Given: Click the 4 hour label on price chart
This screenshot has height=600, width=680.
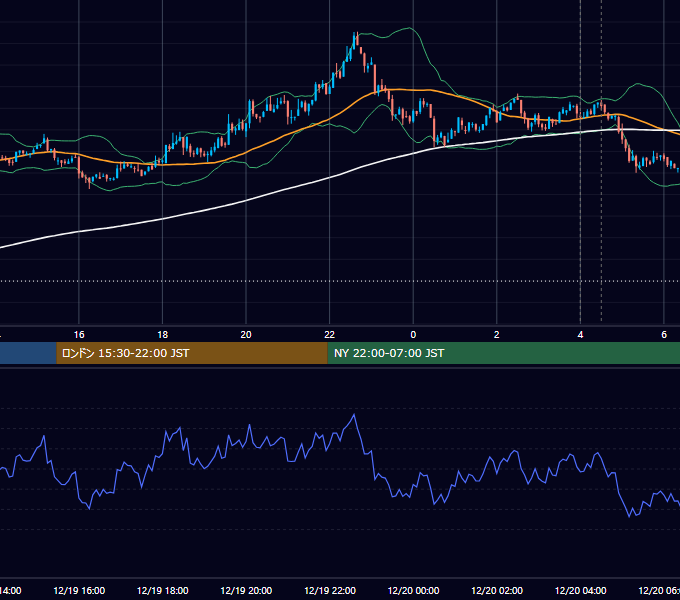Looking at the screenshot, I should tap(580, 335).
